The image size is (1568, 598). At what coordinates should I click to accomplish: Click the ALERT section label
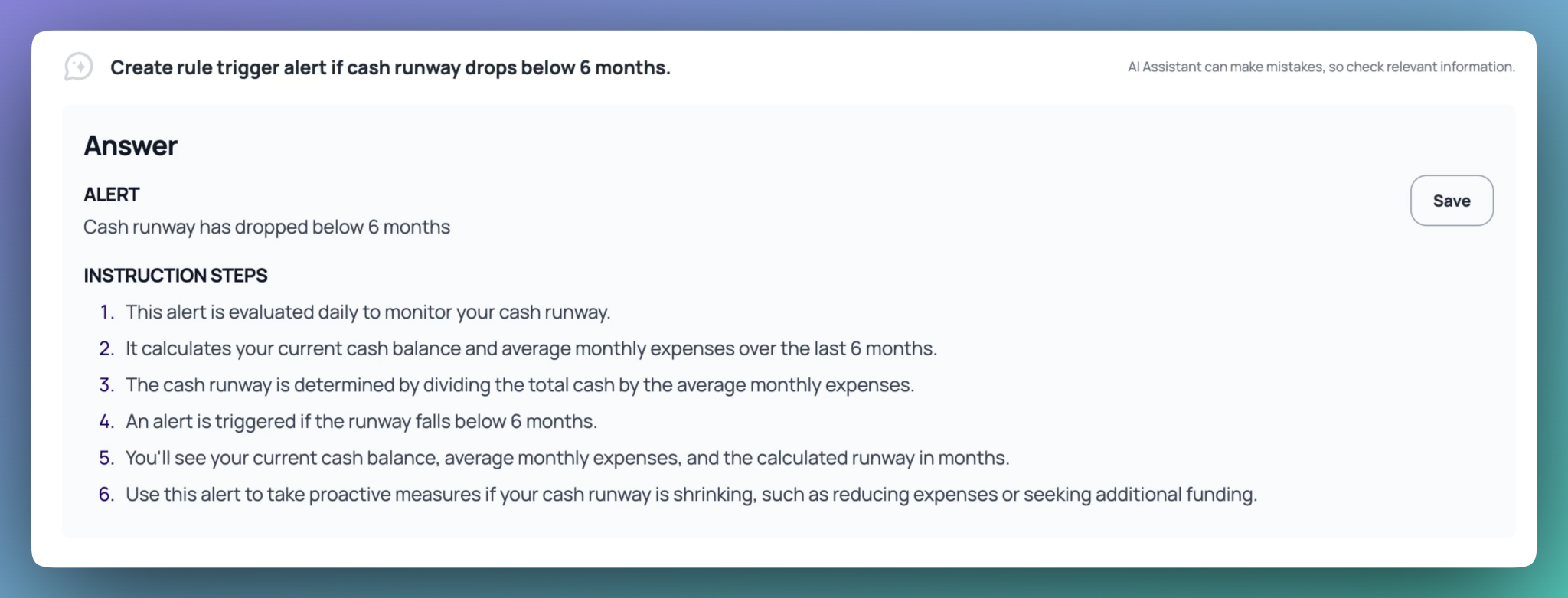111,194
